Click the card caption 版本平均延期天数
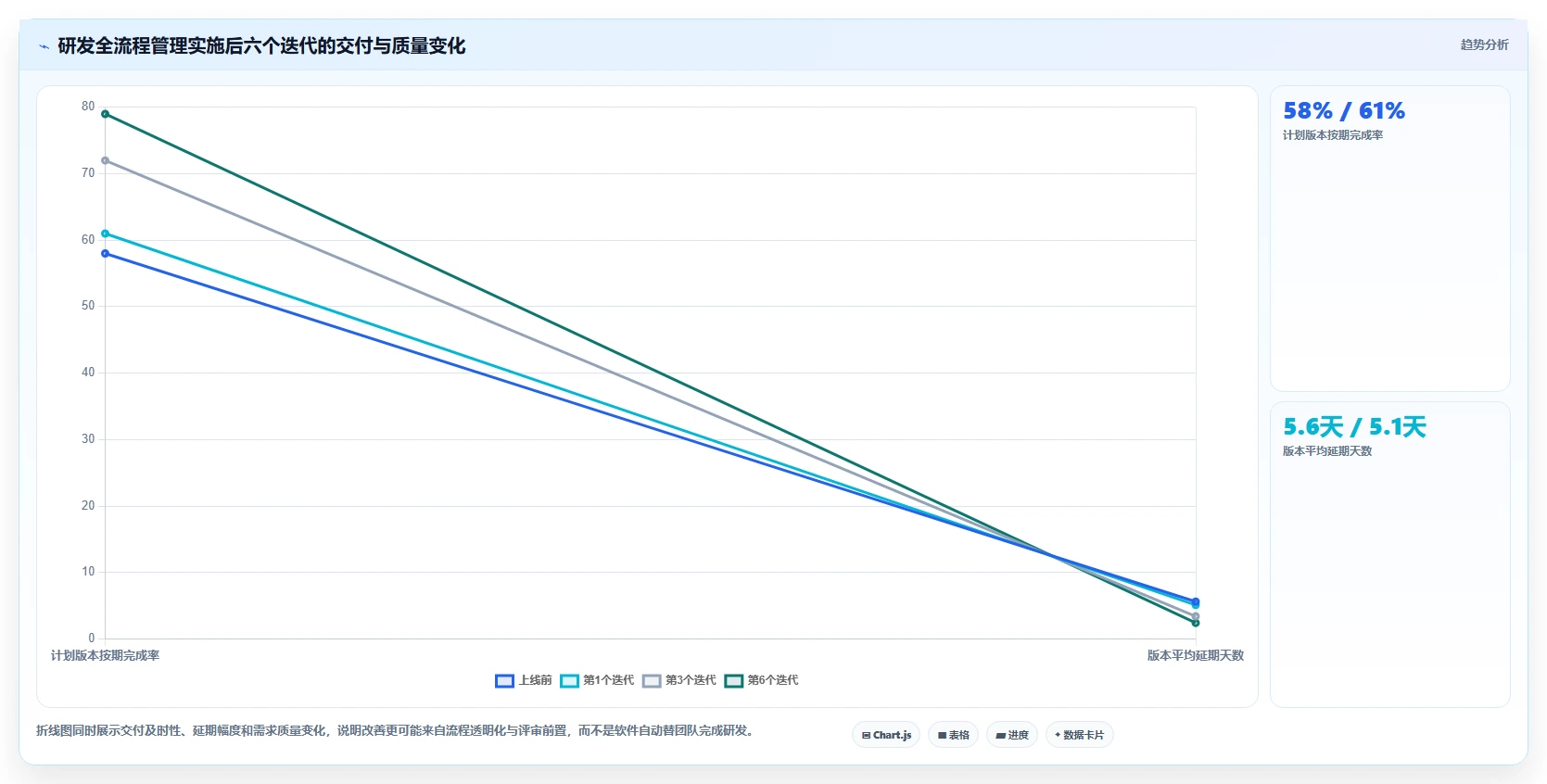 pos(1327,451)
